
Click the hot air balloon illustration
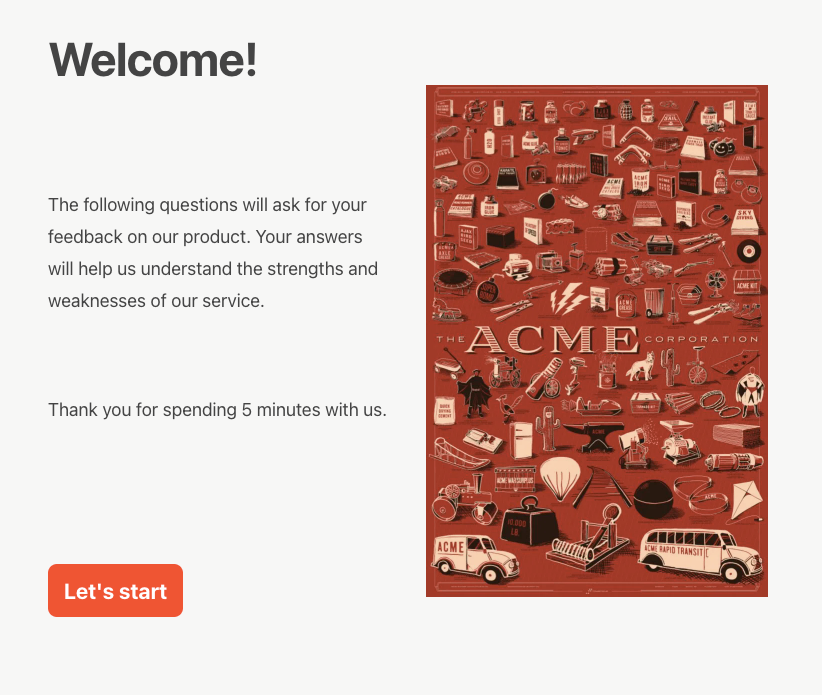(x=559, y=479)
